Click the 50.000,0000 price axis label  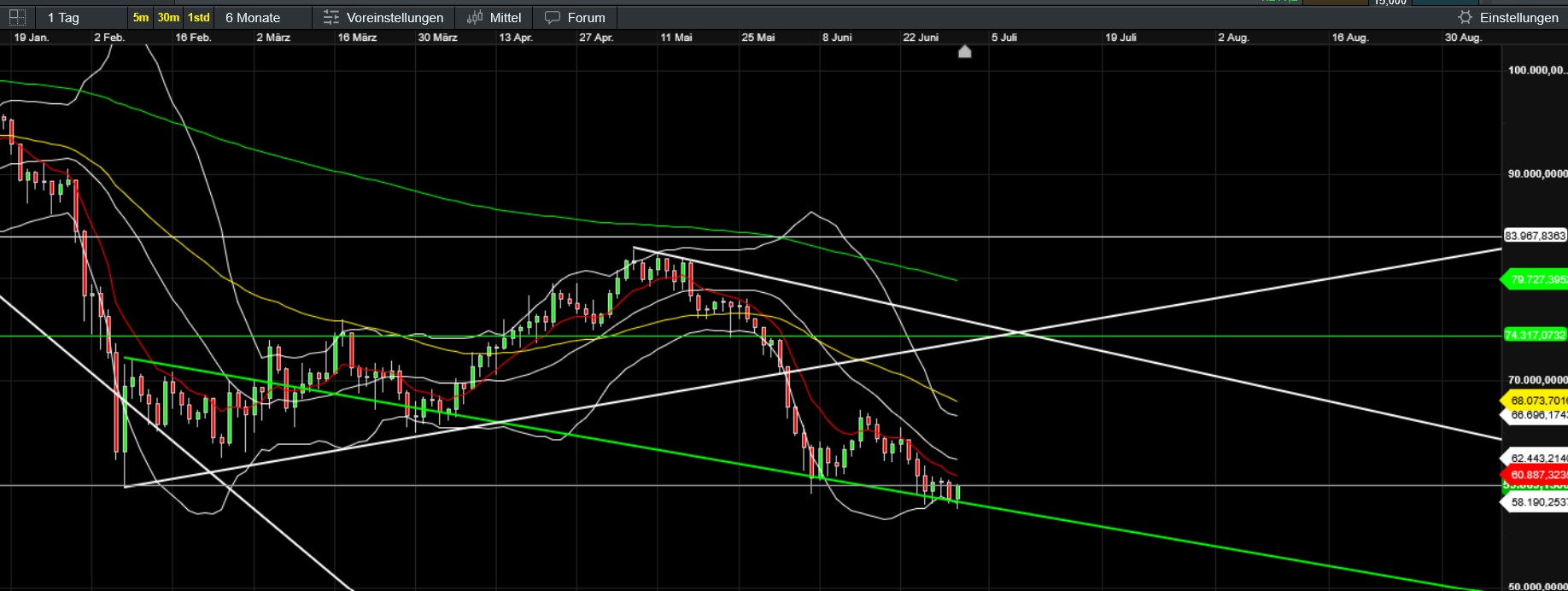(1537, 586)
